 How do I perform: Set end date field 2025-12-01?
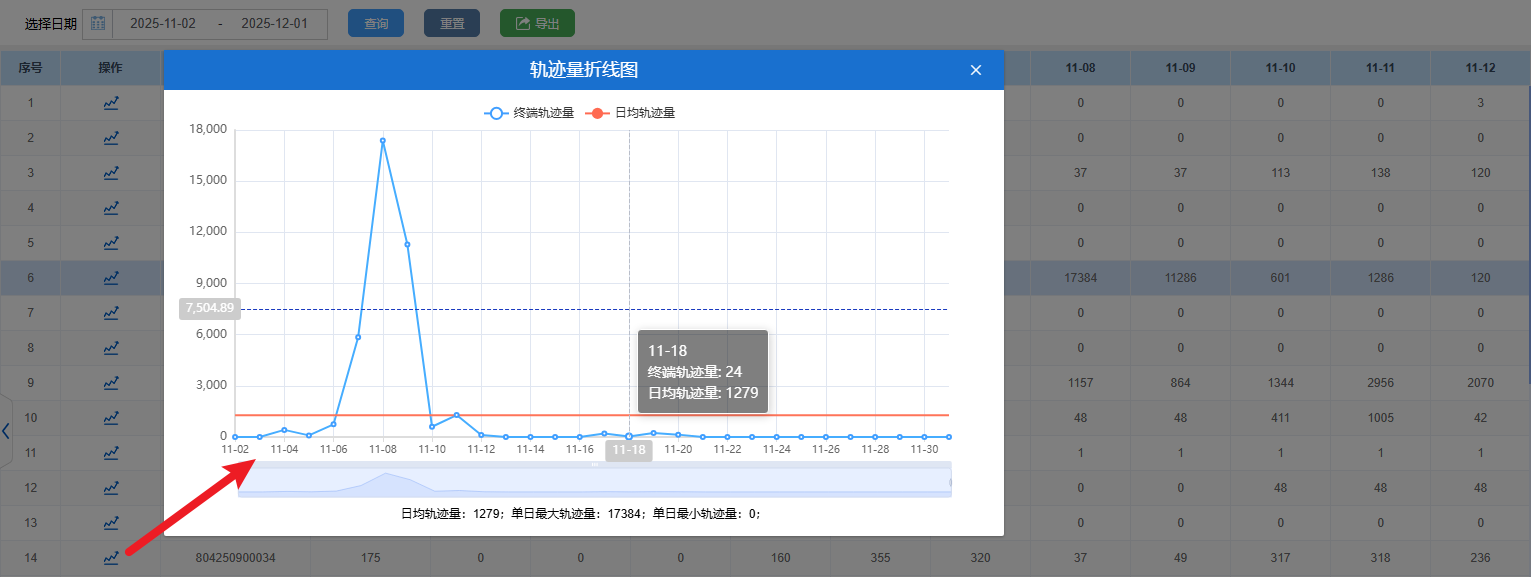[x=274, y=24]
